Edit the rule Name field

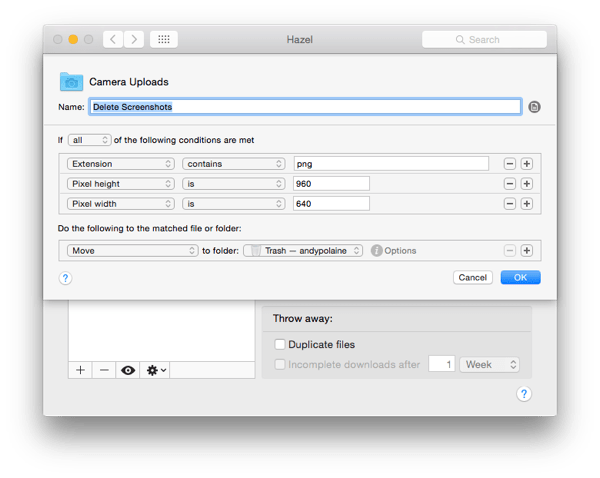(305, 107)
